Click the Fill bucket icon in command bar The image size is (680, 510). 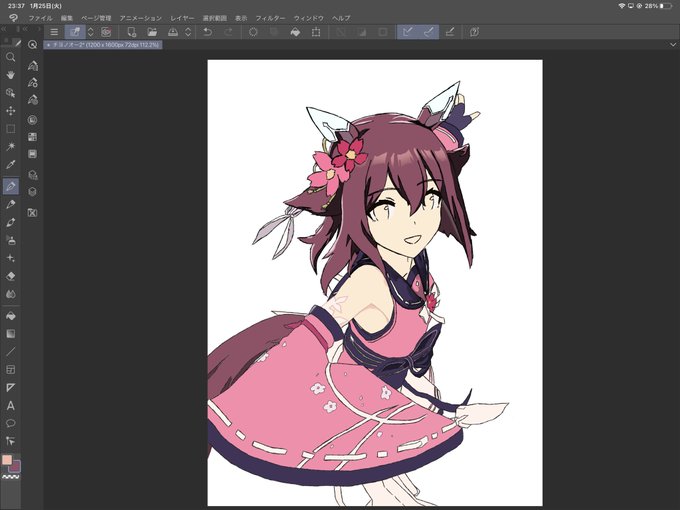point(295,32)
